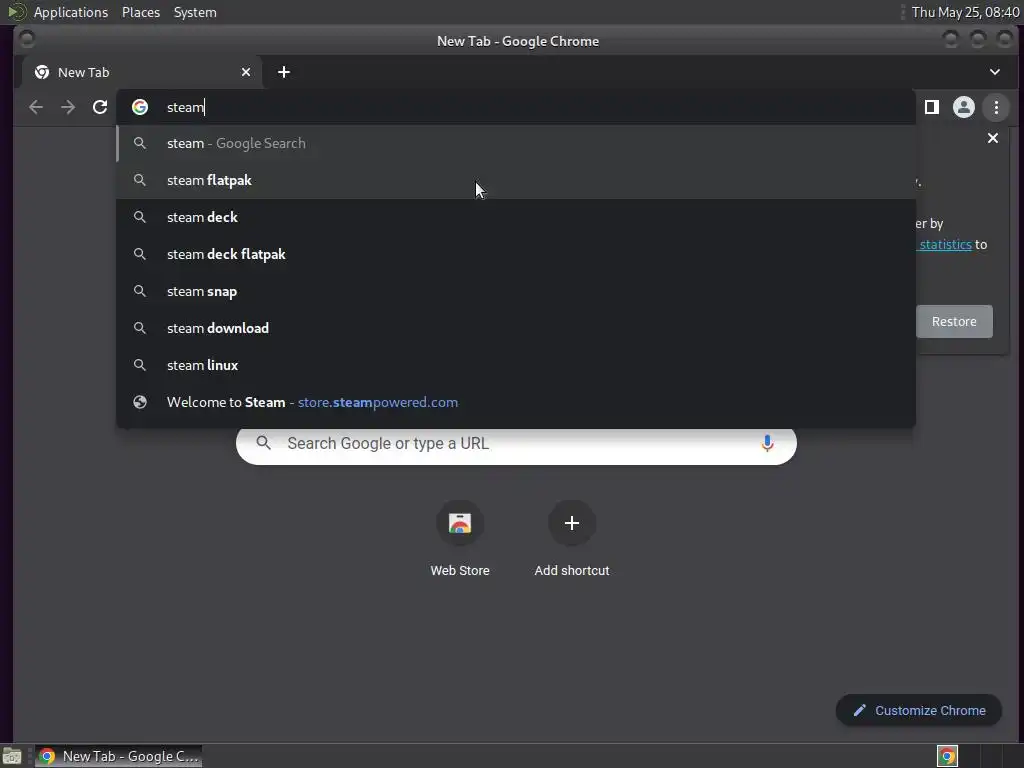The height and width of the screenshot is (768, 1024).
Task: Click magnifier icon beside 'steam download'
Action: (x=140, y=328)
